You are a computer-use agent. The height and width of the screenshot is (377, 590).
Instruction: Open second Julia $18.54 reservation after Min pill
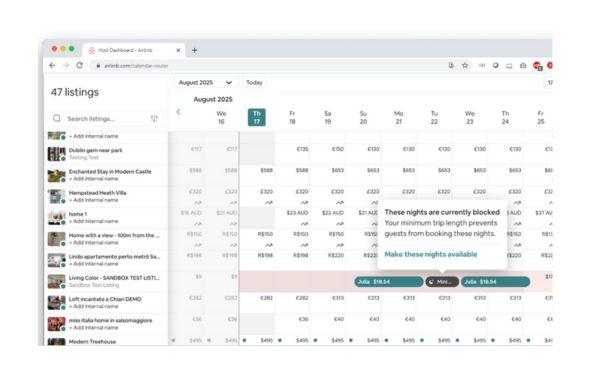pos(496,282)
